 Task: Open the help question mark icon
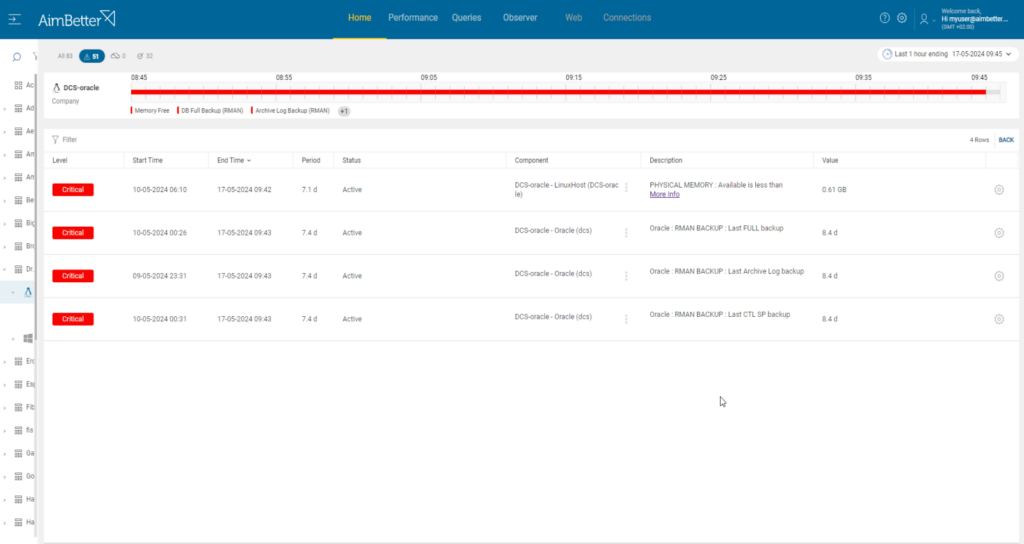click(x=884, y=18)
